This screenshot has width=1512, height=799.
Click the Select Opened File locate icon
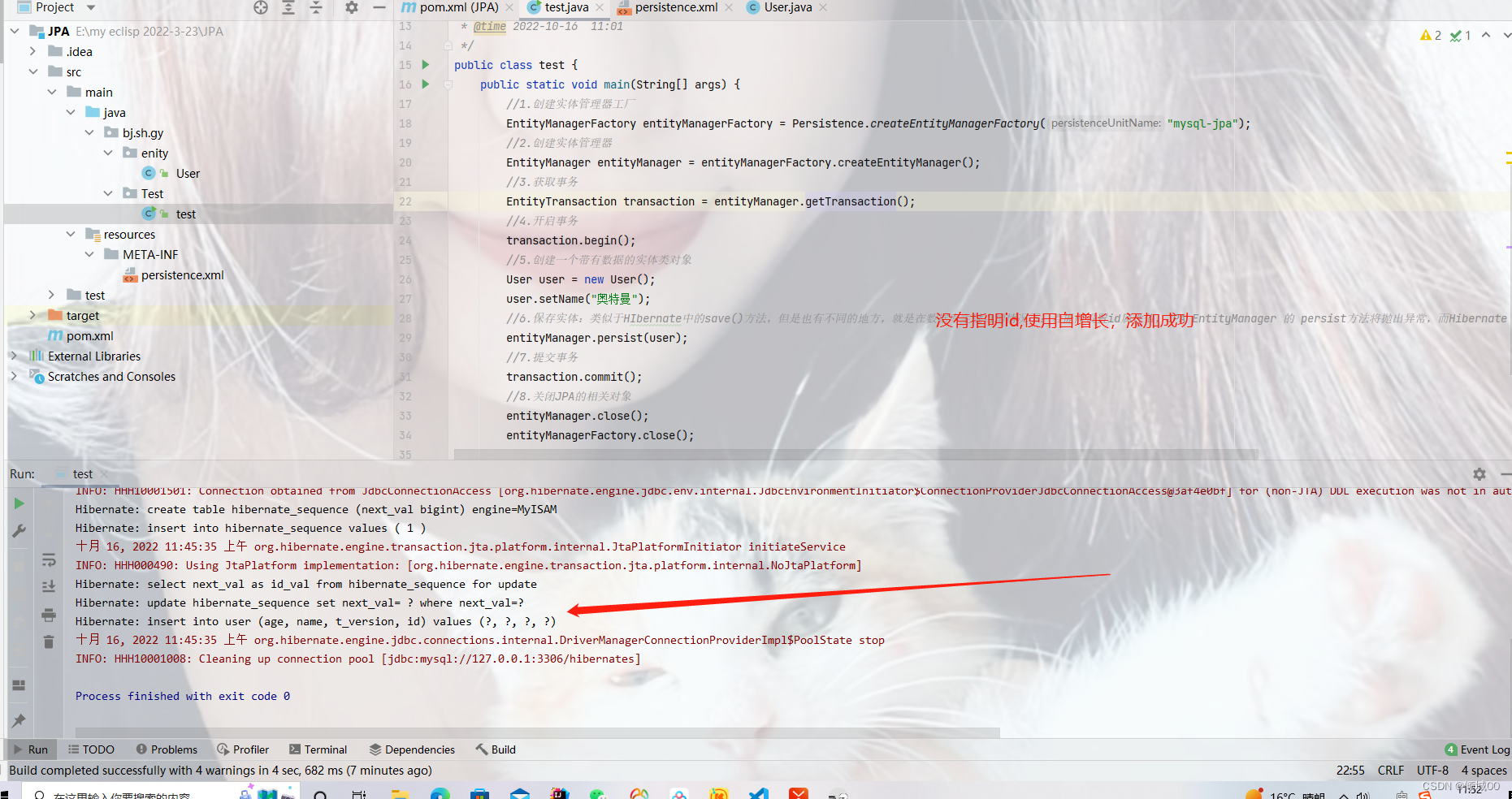pos(260,7)
